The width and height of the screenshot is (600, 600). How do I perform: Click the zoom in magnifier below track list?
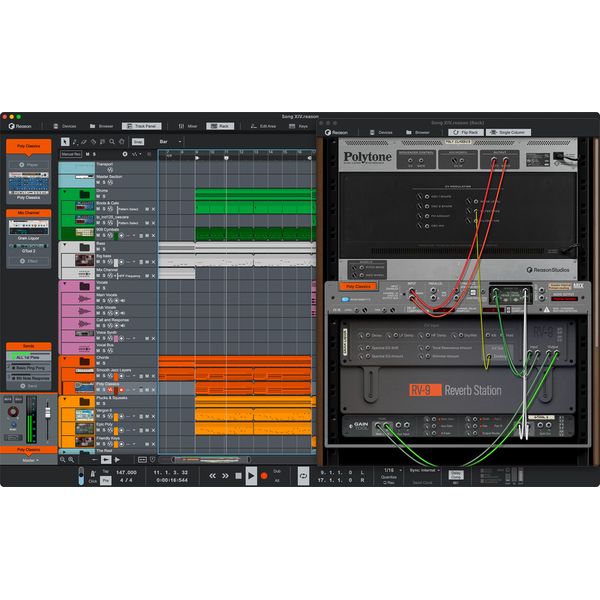(x=71, y=460)
